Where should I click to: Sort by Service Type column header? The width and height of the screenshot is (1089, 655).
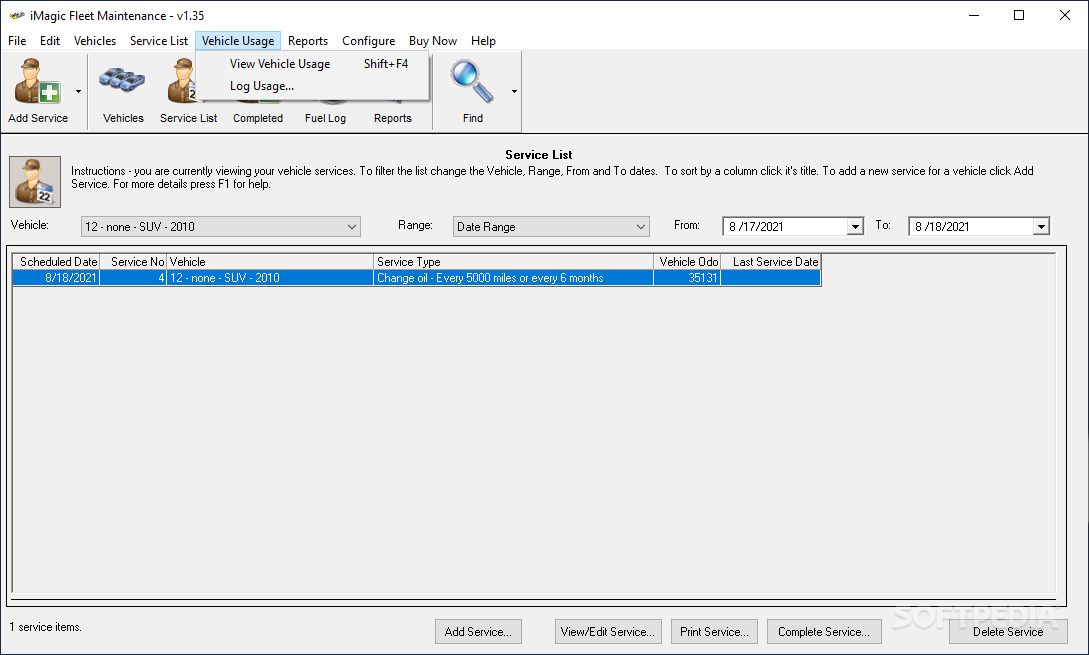[513, 262]
